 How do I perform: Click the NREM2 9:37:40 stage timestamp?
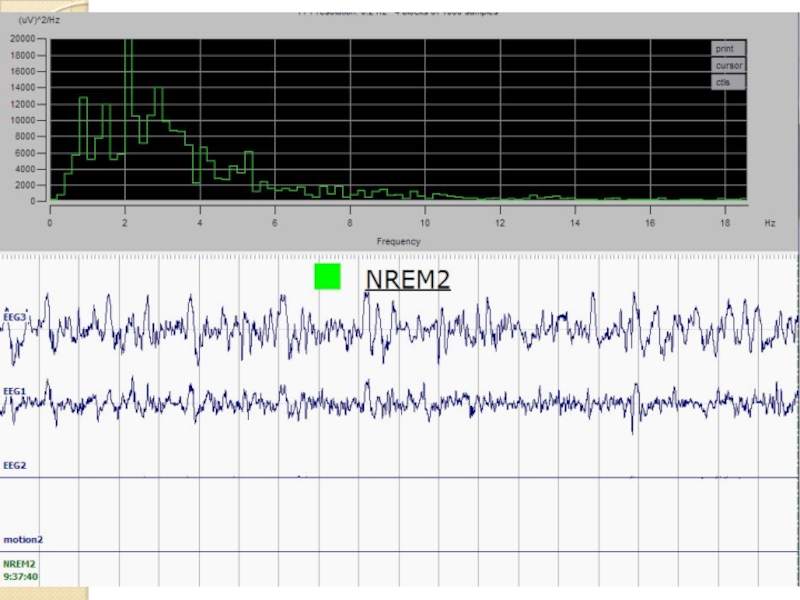coord(20,569)
